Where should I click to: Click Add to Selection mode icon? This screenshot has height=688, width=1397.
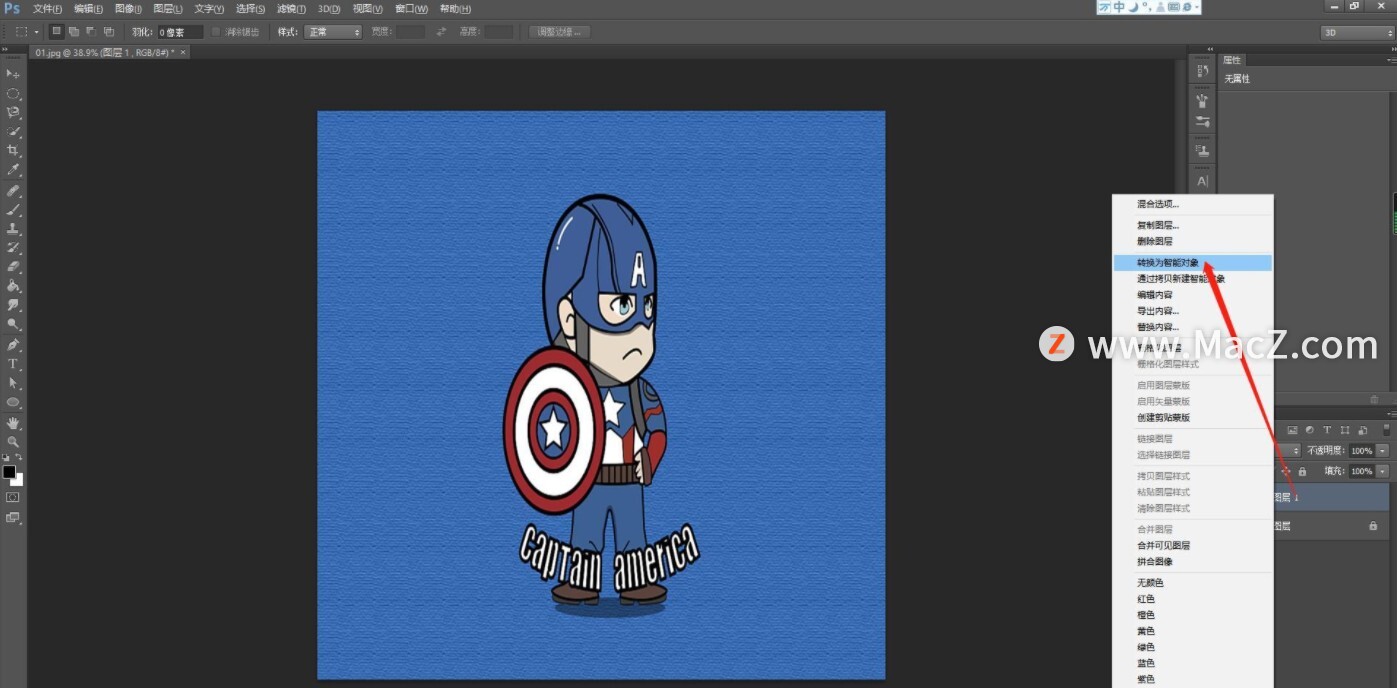[x=74, y=32]
